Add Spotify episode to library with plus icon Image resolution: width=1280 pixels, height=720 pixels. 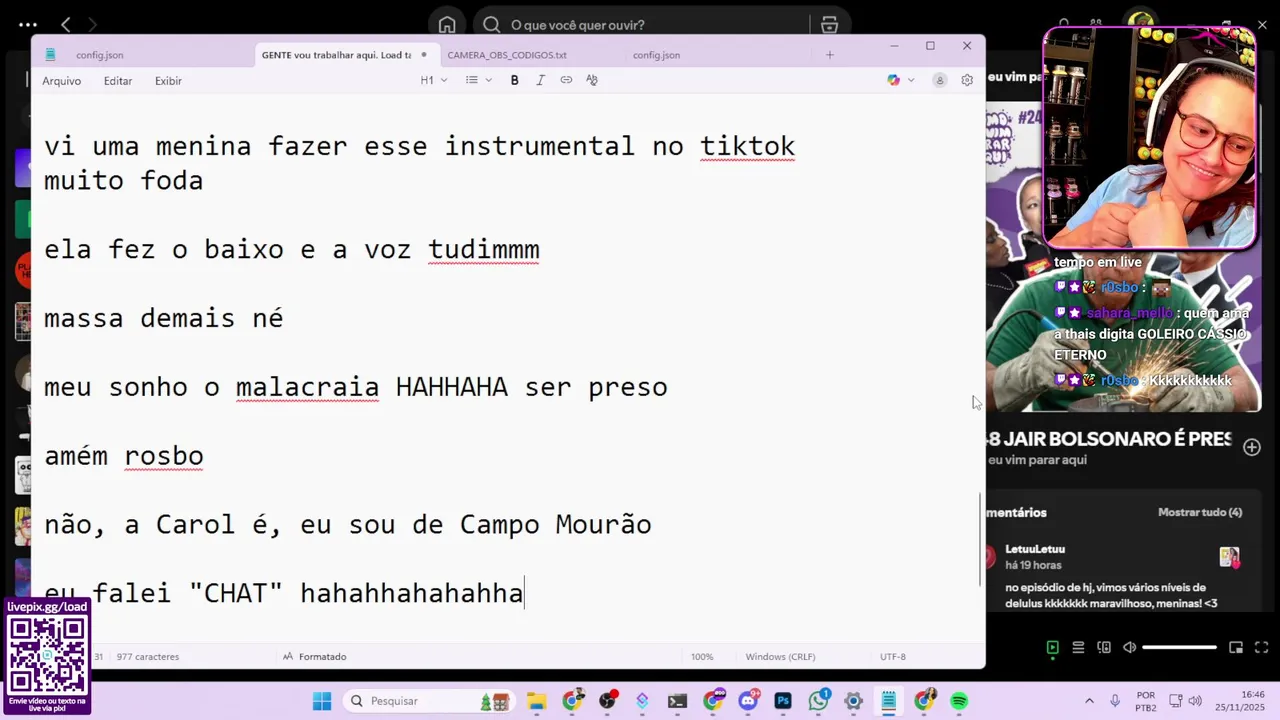click(x=1252, y=447)
